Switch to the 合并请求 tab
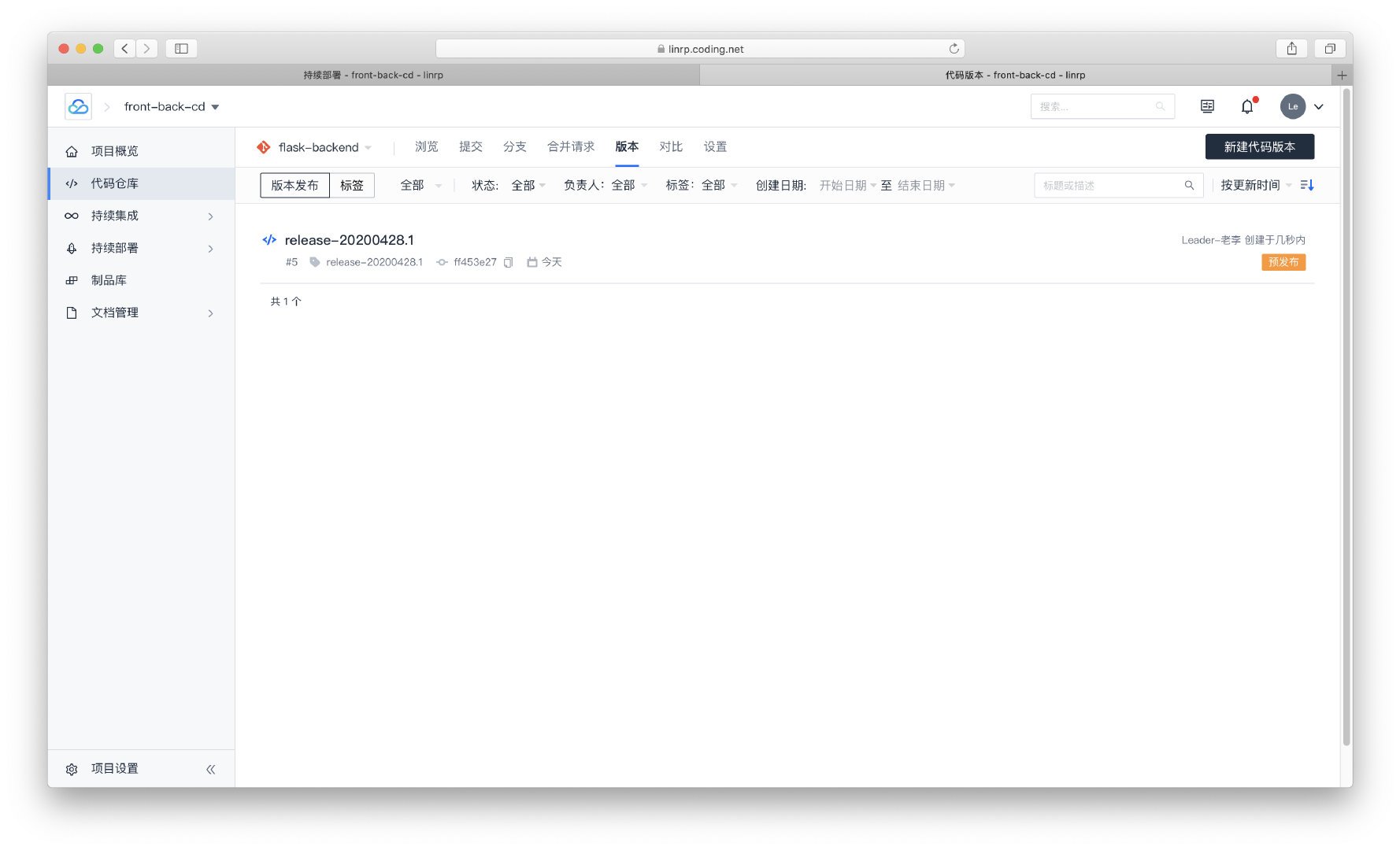This screenshot has height=850, width=1400. [x=571, y=146]
